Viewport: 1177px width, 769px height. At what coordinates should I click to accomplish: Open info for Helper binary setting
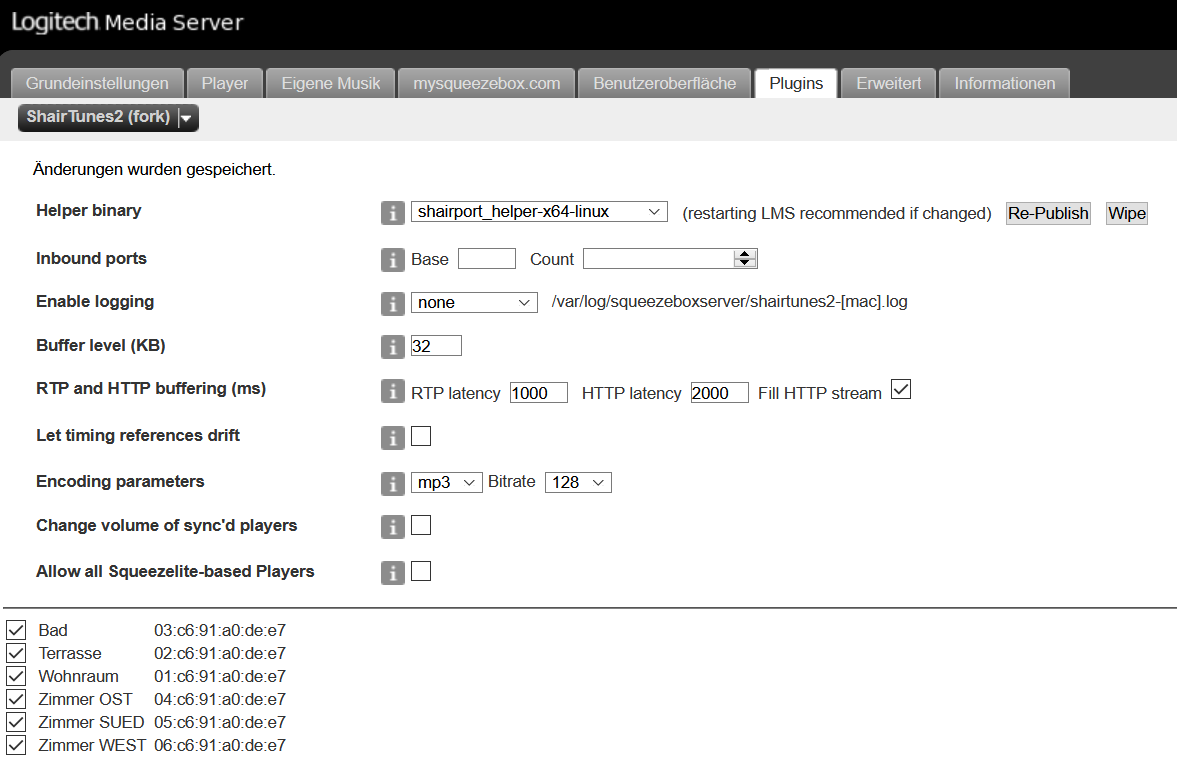point(393,213)
